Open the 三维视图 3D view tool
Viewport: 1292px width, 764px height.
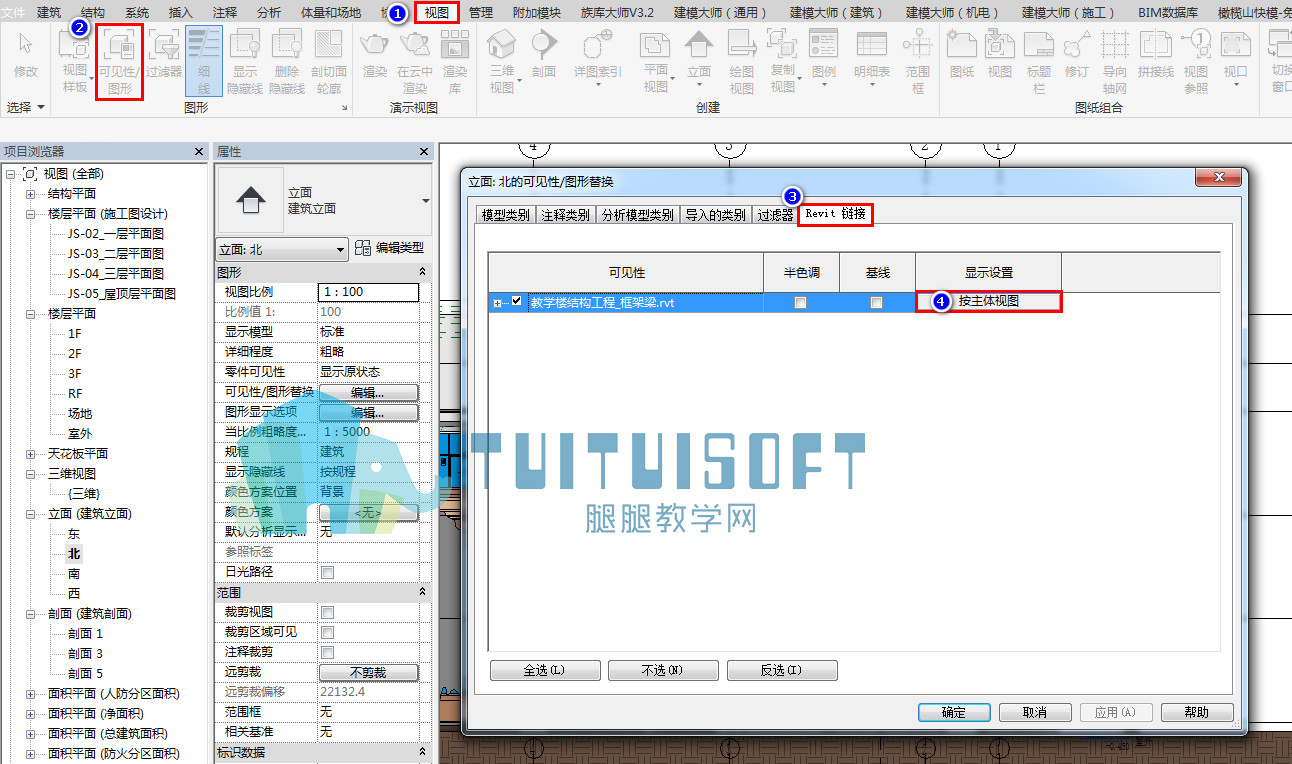pyautogui.click(x=501, y=62)
